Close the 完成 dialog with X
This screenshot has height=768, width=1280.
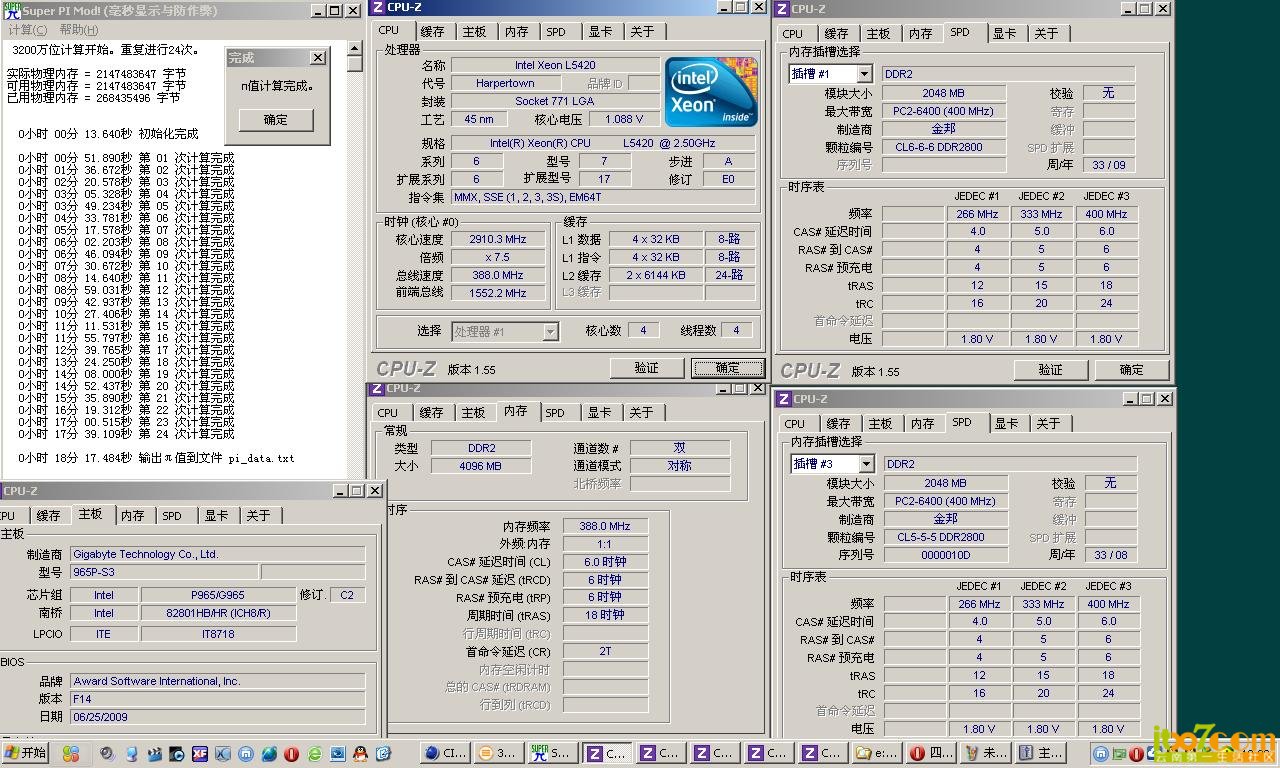317,58
